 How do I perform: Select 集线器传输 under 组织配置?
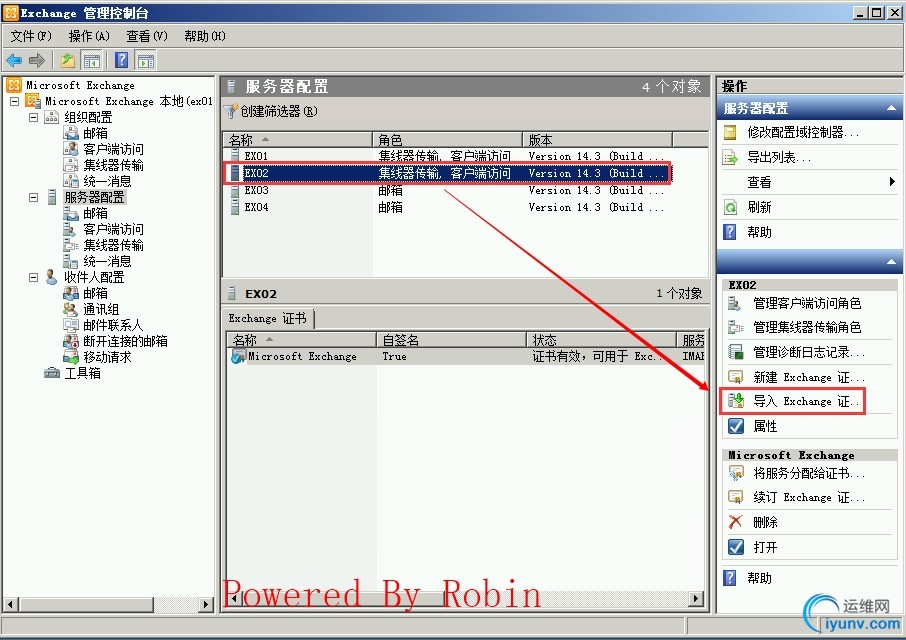click(x=113, y=165)
